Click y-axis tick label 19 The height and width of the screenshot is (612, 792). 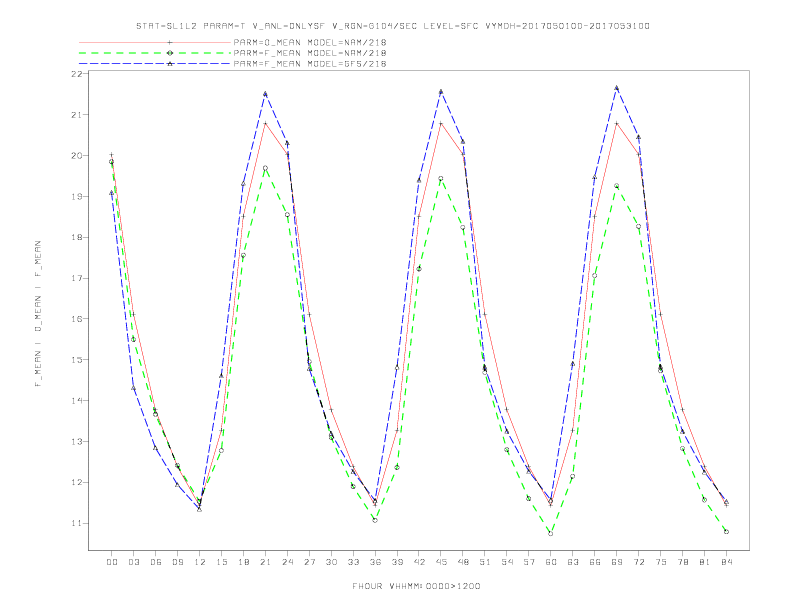76,196
